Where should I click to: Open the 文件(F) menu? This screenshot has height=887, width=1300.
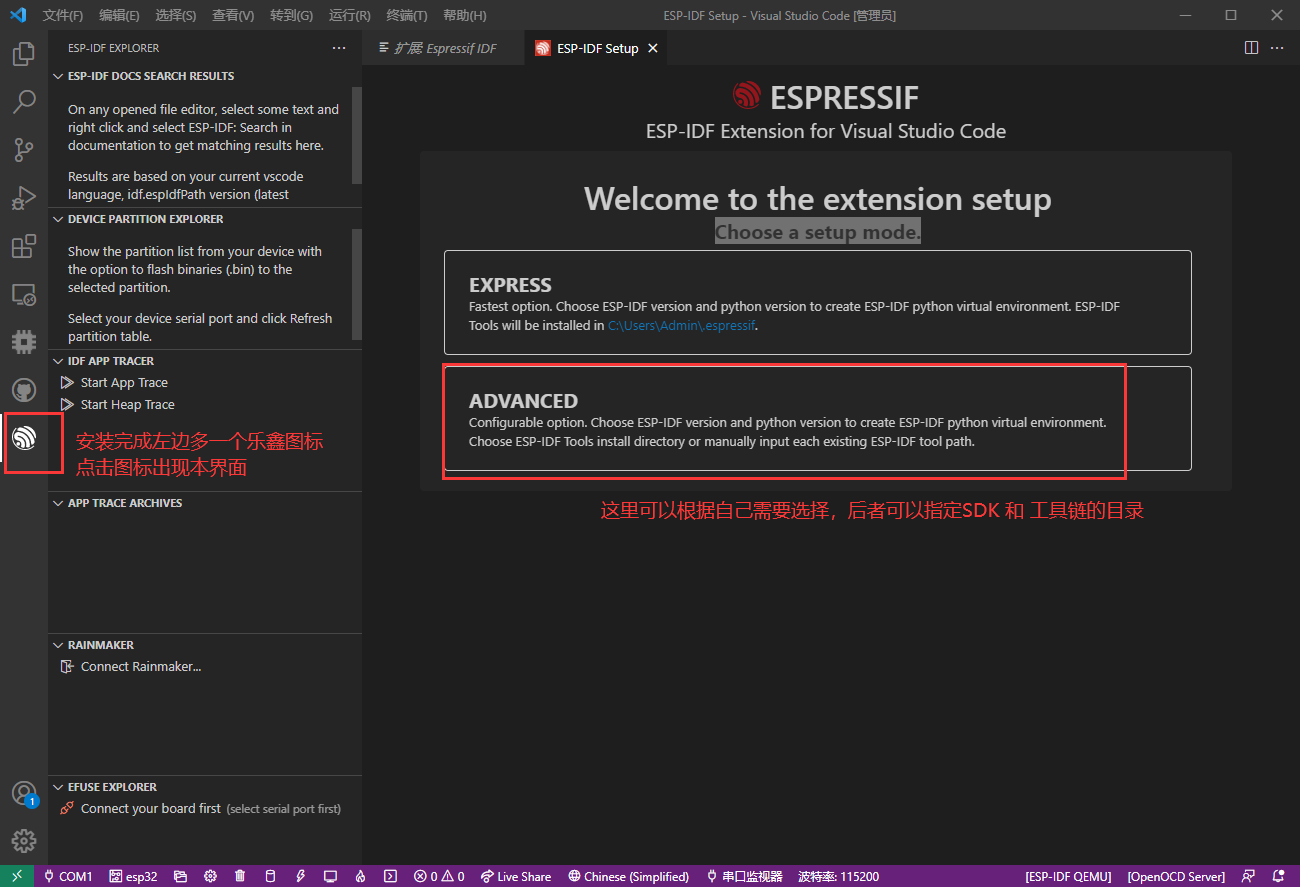pos(63,15)
